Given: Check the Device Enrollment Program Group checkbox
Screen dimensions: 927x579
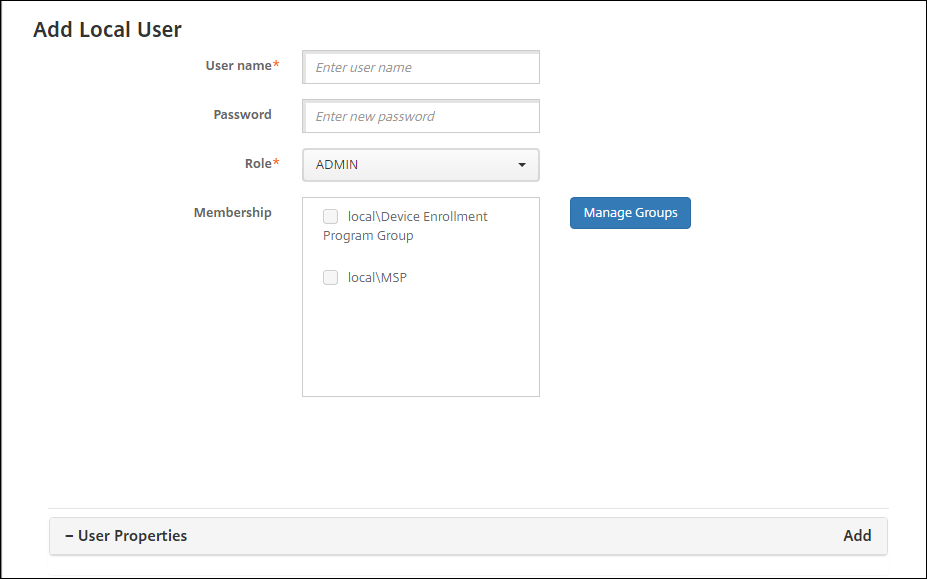Looking at the screenshot, I should click(330, 216).
